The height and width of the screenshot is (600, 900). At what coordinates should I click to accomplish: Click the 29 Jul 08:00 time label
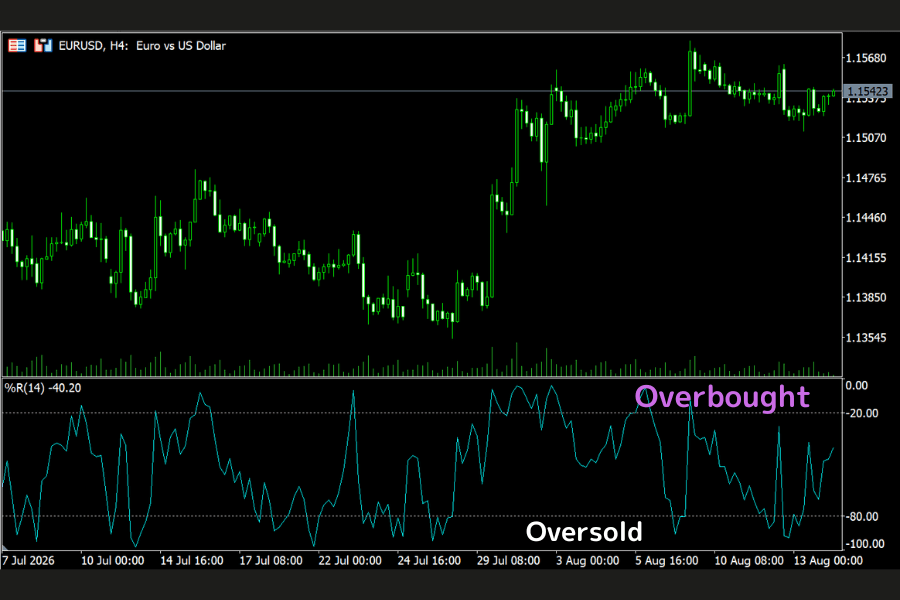pos(509,560)
